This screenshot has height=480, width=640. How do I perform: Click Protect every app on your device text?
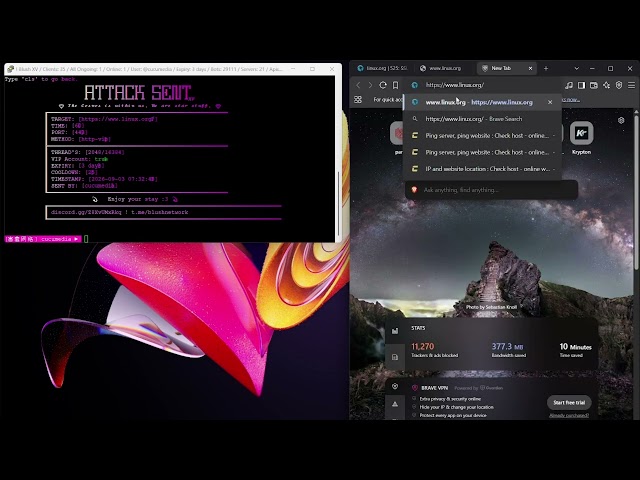tap(453, 415)
